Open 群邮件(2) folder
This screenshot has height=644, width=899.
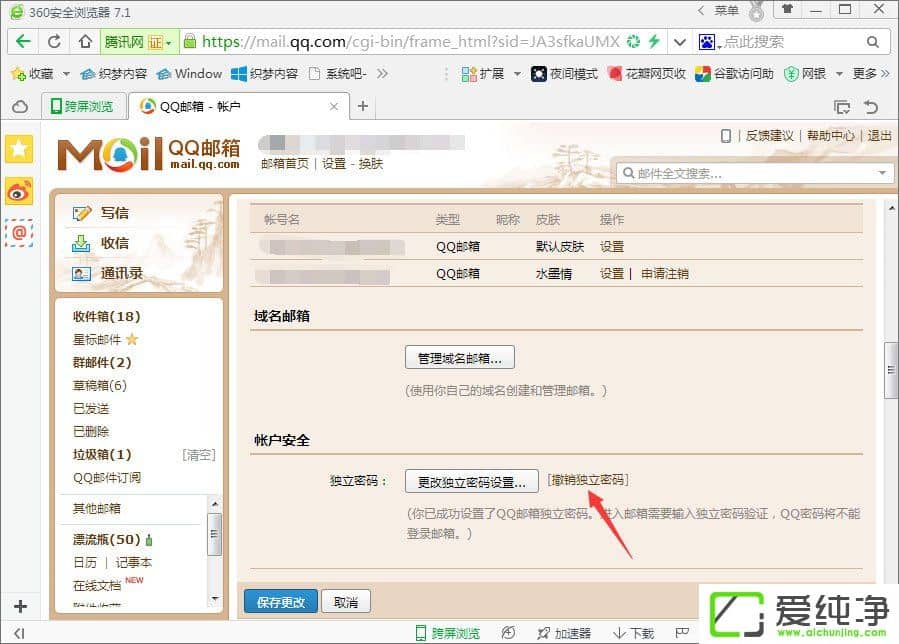(102, 362)
